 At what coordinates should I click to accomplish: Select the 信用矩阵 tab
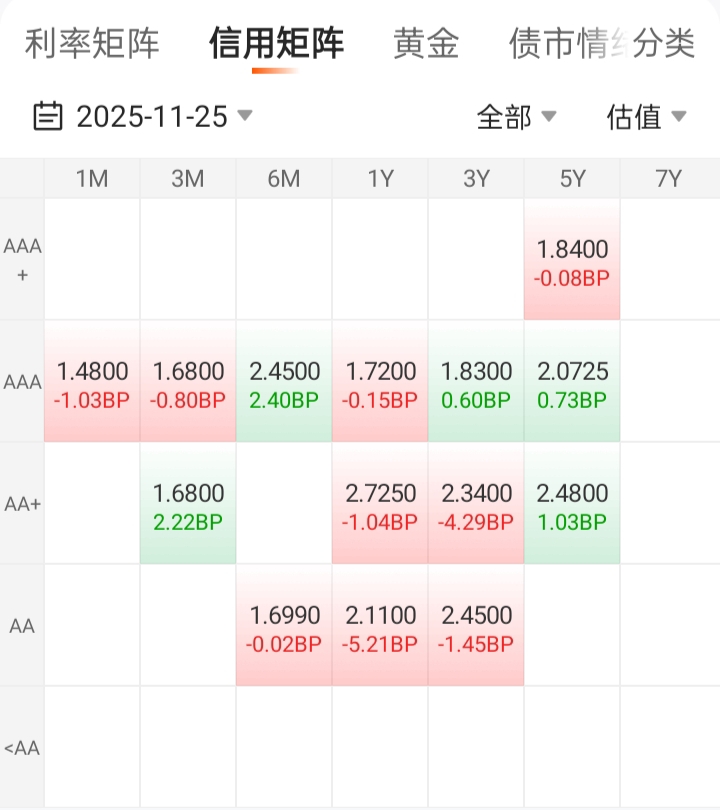coord(277,44)
